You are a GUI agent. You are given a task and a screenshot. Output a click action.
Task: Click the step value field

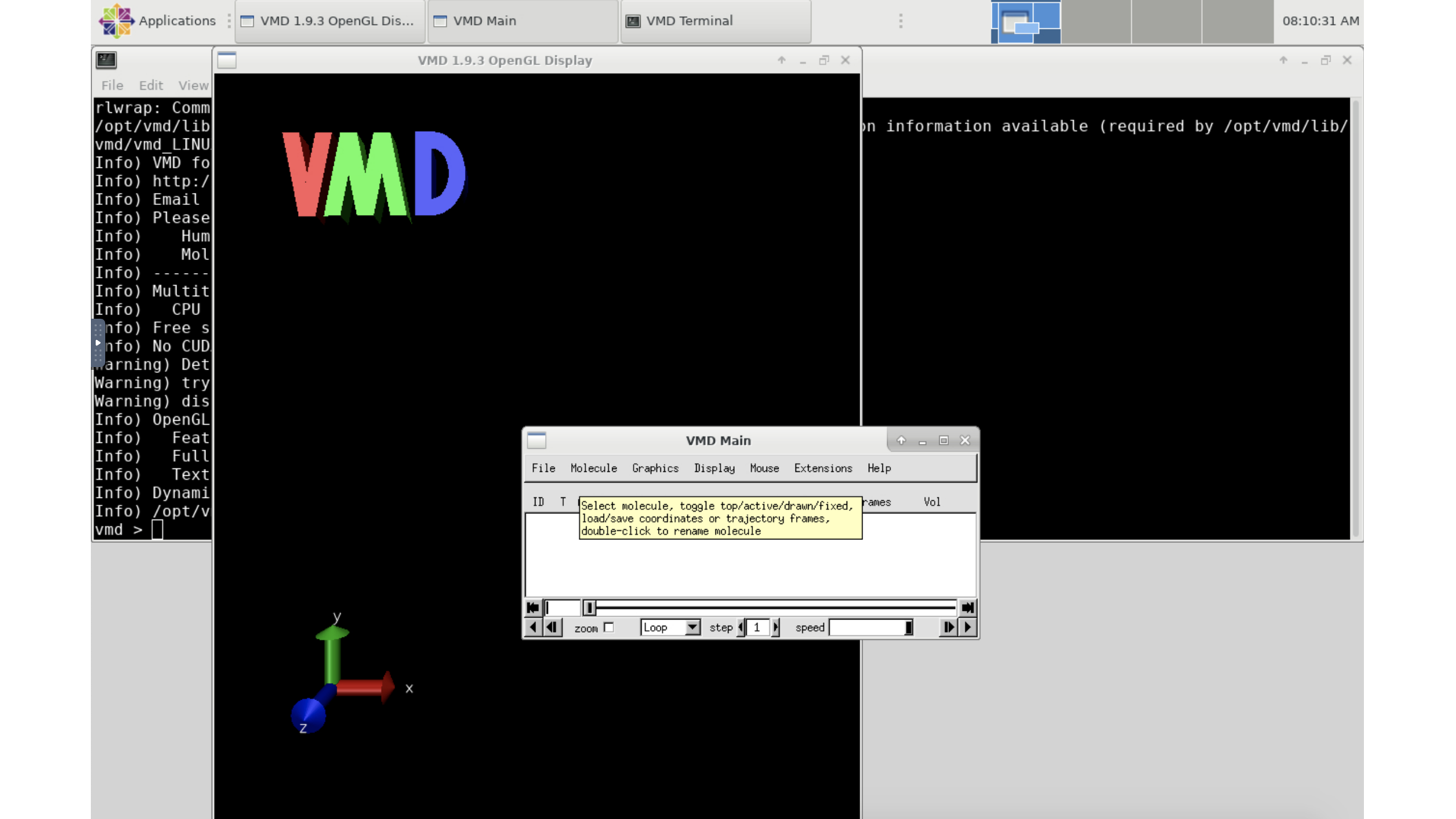[758, 628]
